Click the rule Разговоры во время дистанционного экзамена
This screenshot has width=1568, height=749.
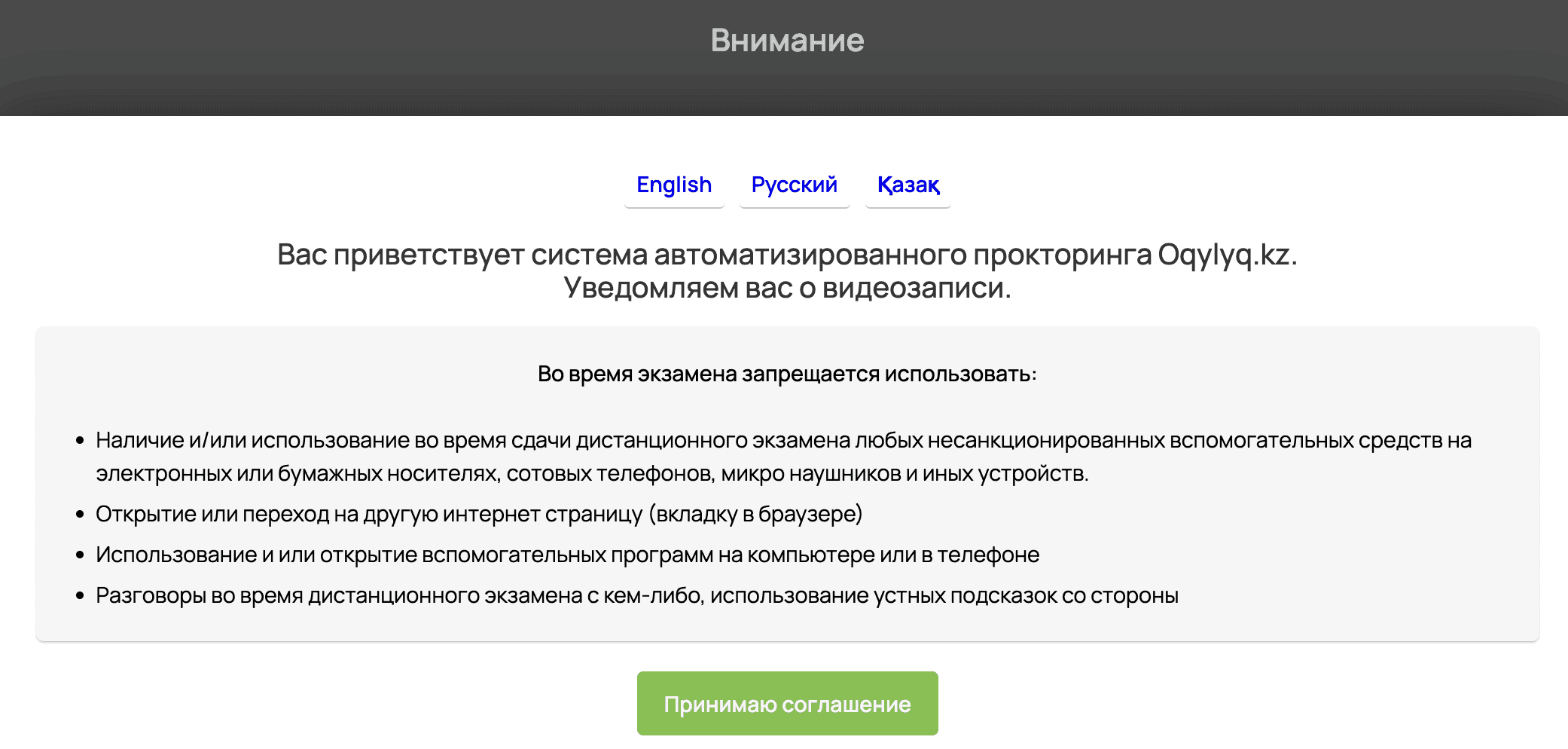pyautogui.click(x=637, y=595)
